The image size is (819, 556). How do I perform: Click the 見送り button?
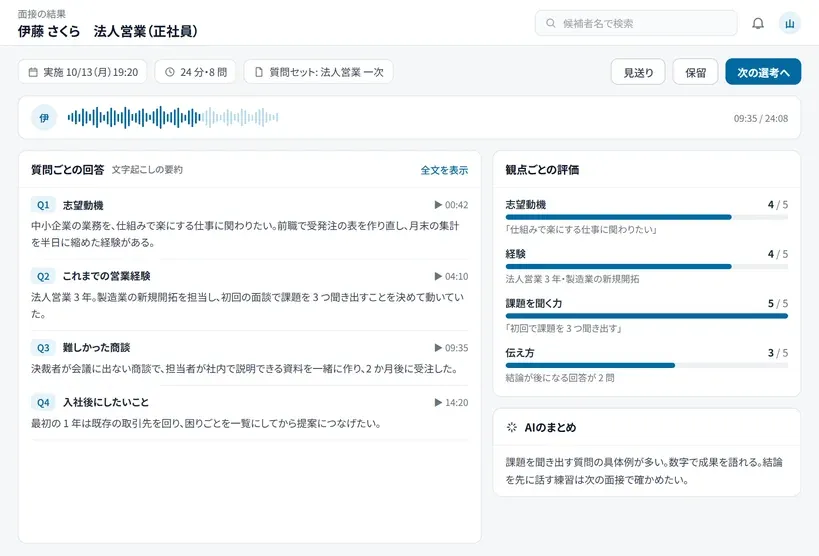(x=638, y=72)
